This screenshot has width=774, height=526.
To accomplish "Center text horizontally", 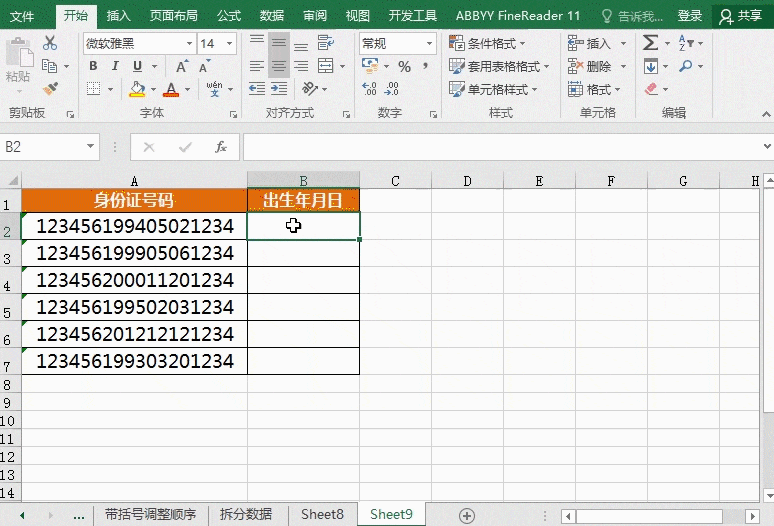I will click(x=279, y=66).
